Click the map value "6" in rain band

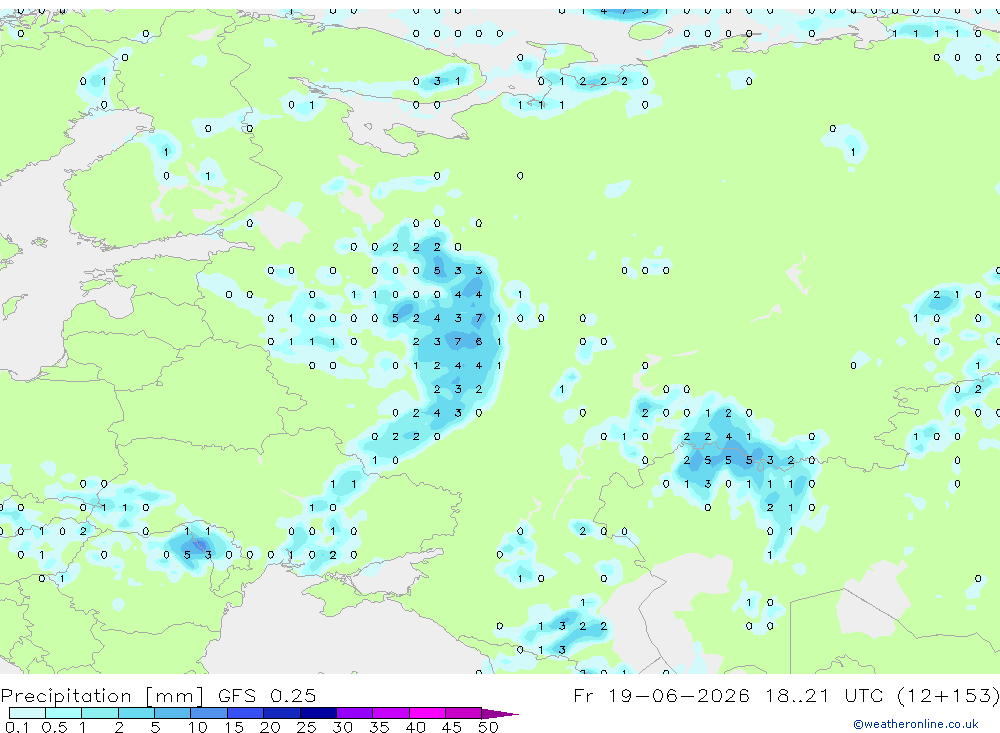(478, 342)
